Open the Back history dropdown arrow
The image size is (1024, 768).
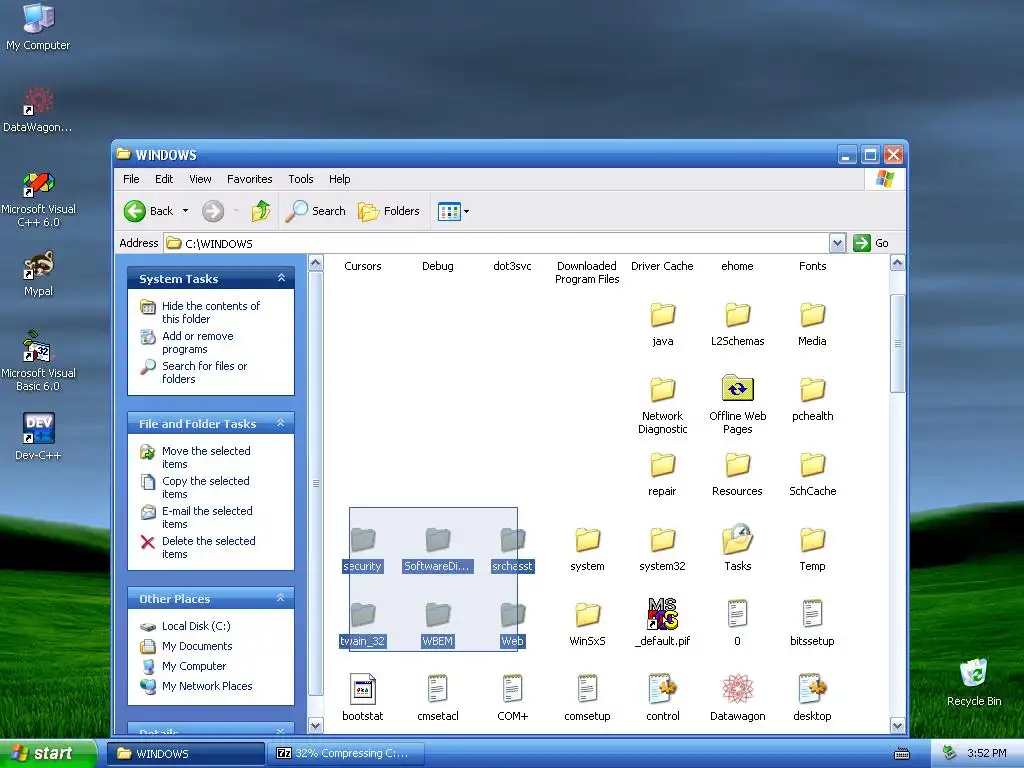pos(185,211)
